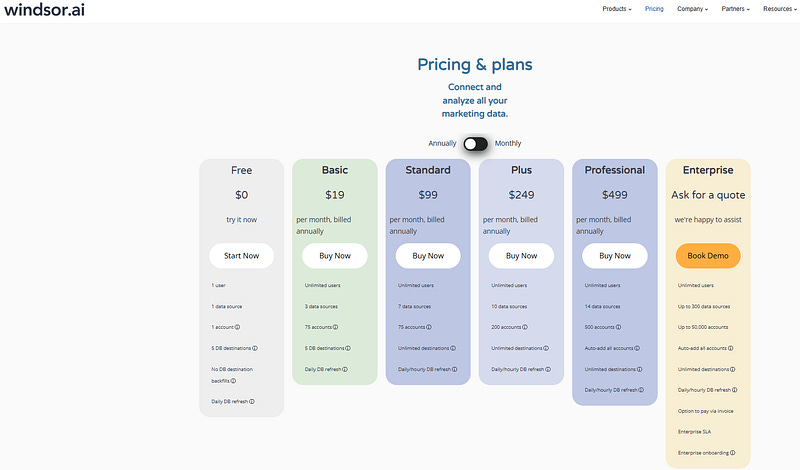Screen dimensions: 800x470
Task: Go to the Pricing nav item
Action: tap(654, 9)
